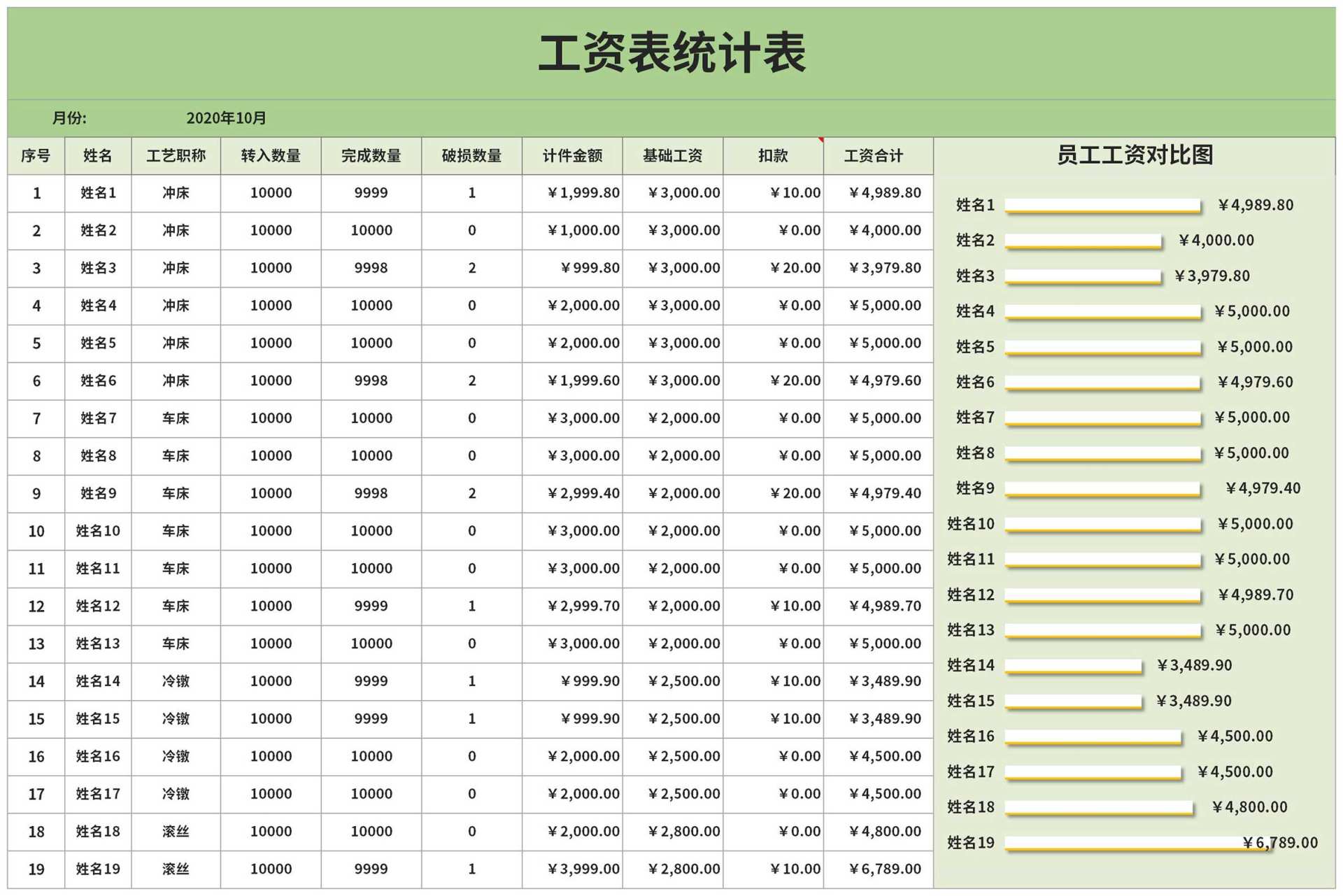Click chart data label ¥4,000.00
The width and height of the screenshot is (1343, 896).
pos(1216,241)
